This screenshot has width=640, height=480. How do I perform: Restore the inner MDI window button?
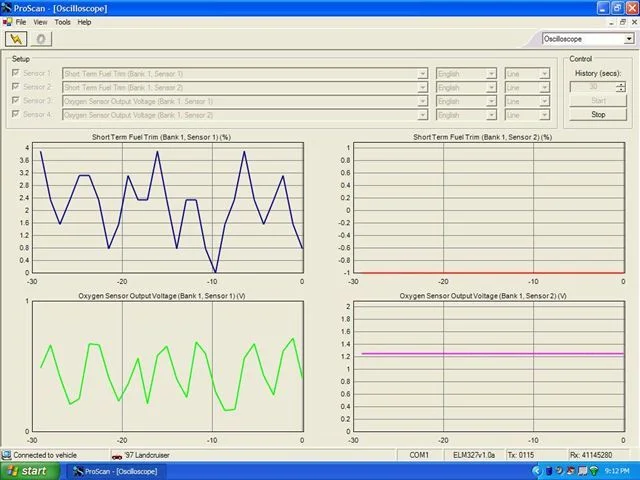622,22
